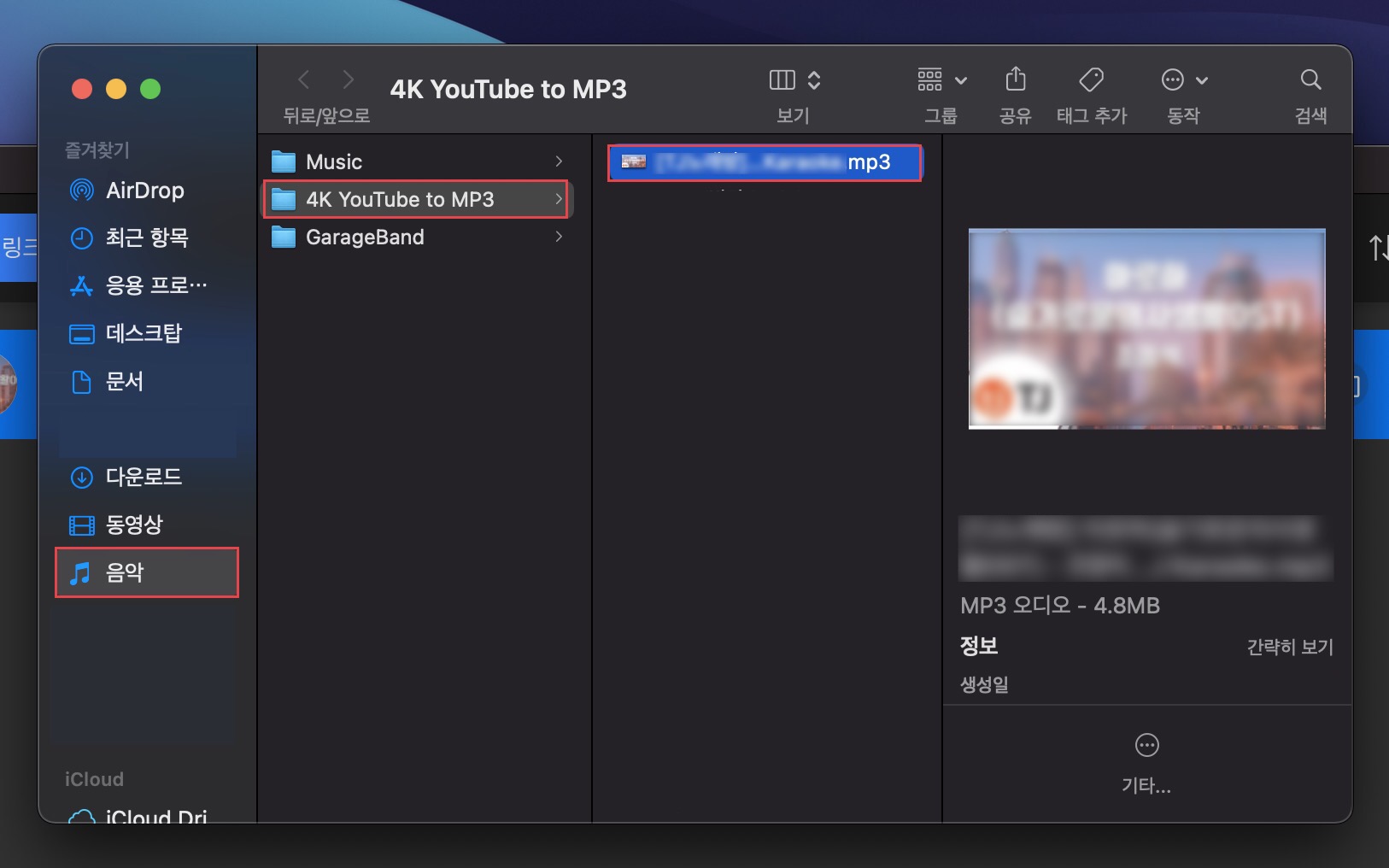Open the Search (검색) magnifier icon
The width and height of the screenshot is (1389, 868).
coord(1311,80)
